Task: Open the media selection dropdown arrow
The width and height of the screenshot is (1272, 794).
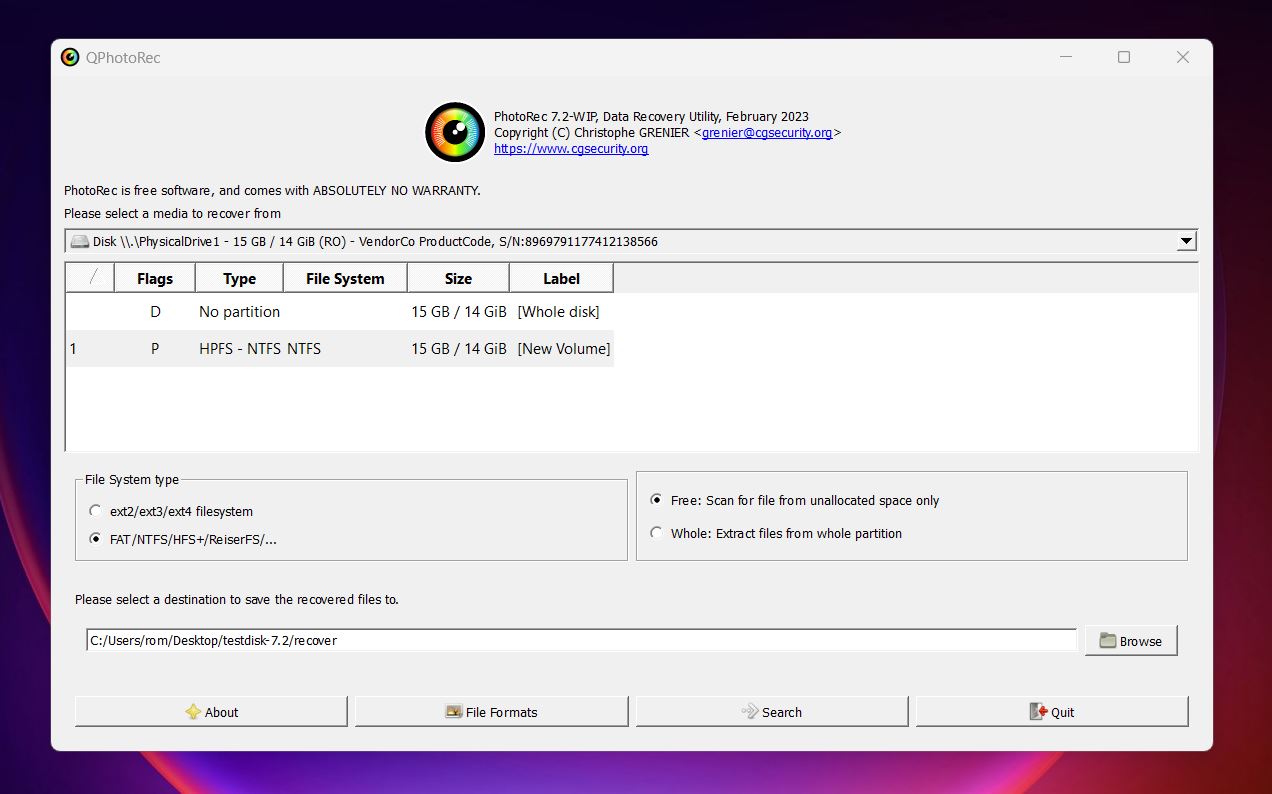Action: coord(1186,241)
